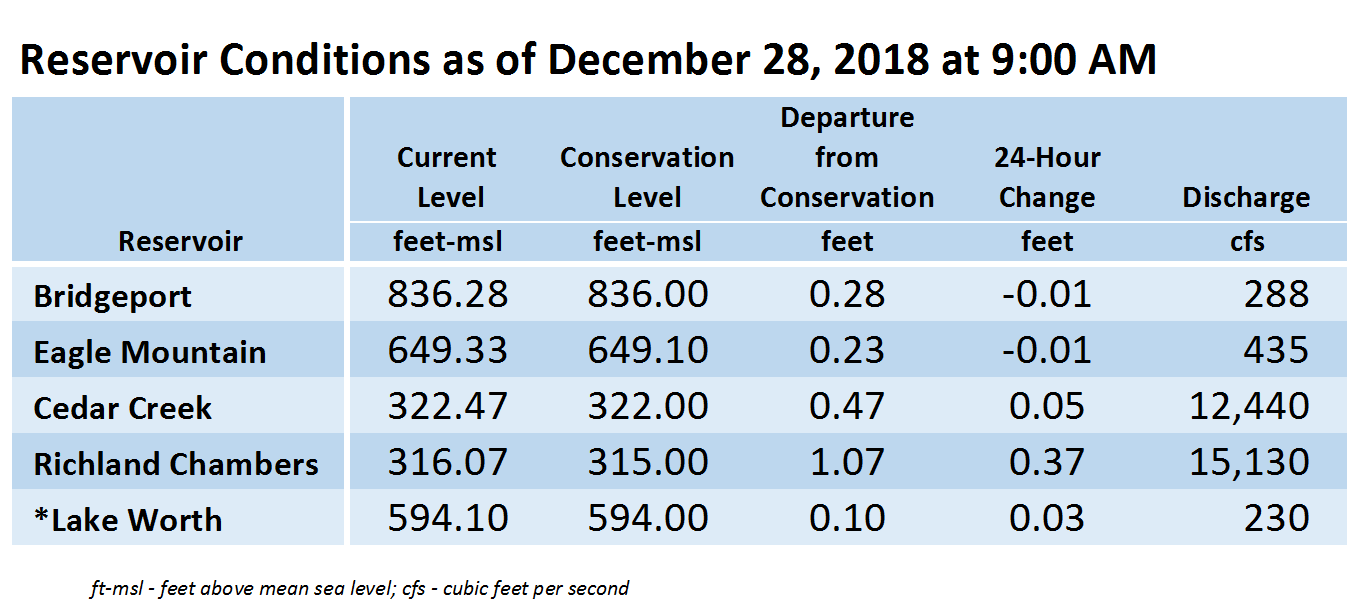Click the Departure from Conservation header
Image resolution: width=1359 pixels, height=612 pixels.
(847, 157)
